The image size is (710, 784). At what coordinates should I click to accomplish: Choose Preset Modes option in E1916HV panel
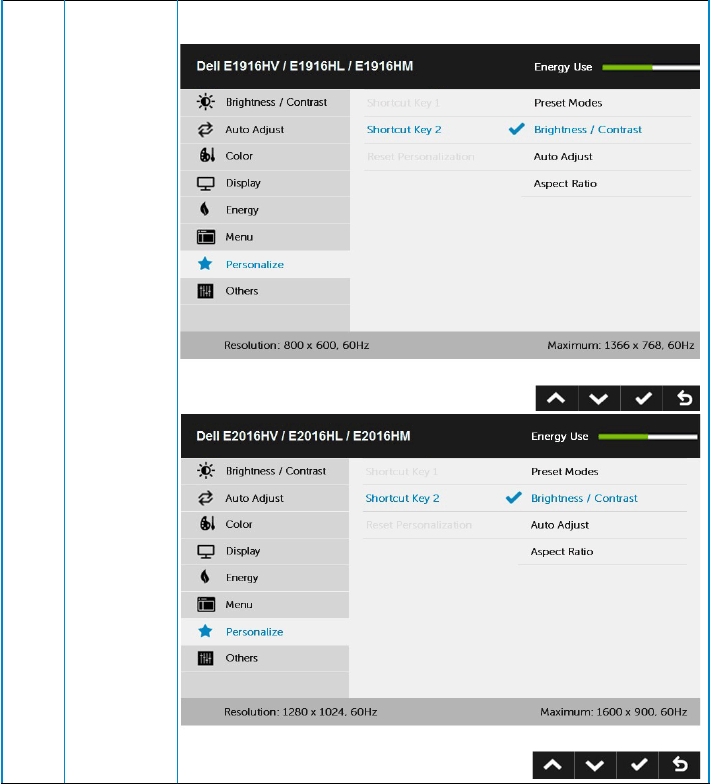point(568,102)
